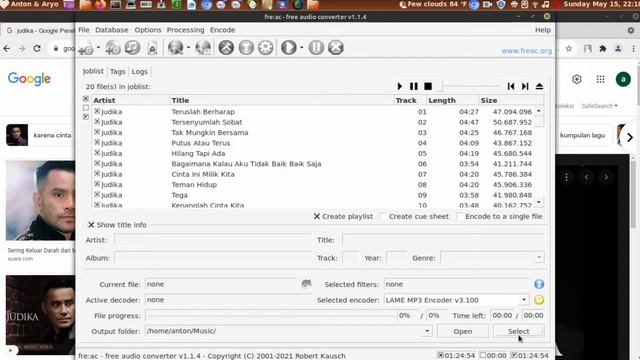This screenshot has width=640, height=360.
Task: Click Firefox icon in top panel
Action: (x=100, y=5)
